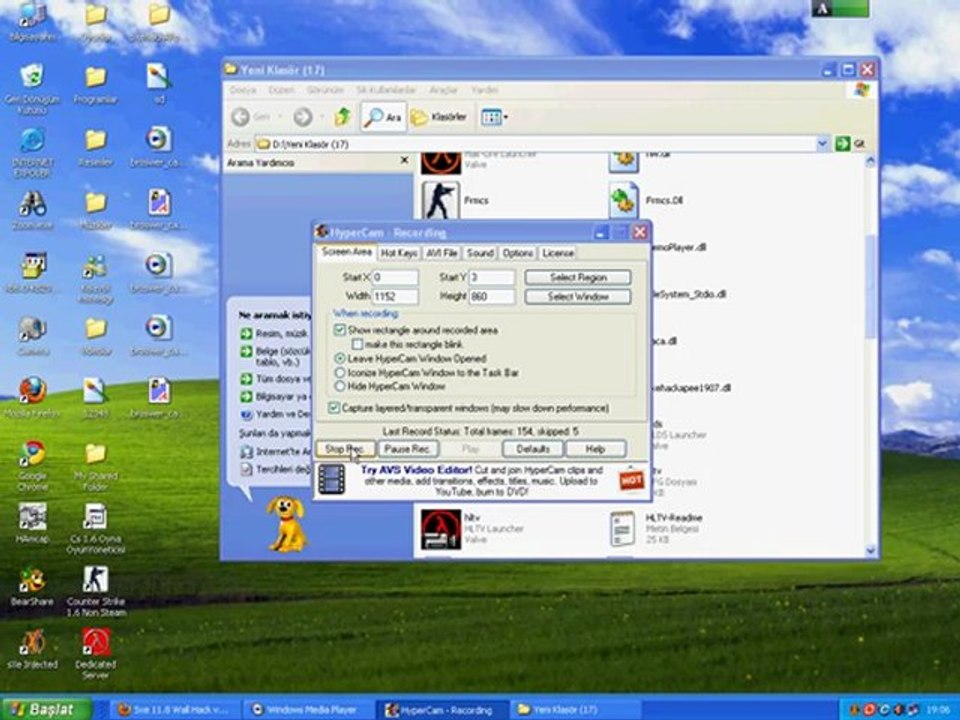The width and height of the screenshot is (960, 720).
Task: Click the Start Y input field
Action: tap(492, 277)
